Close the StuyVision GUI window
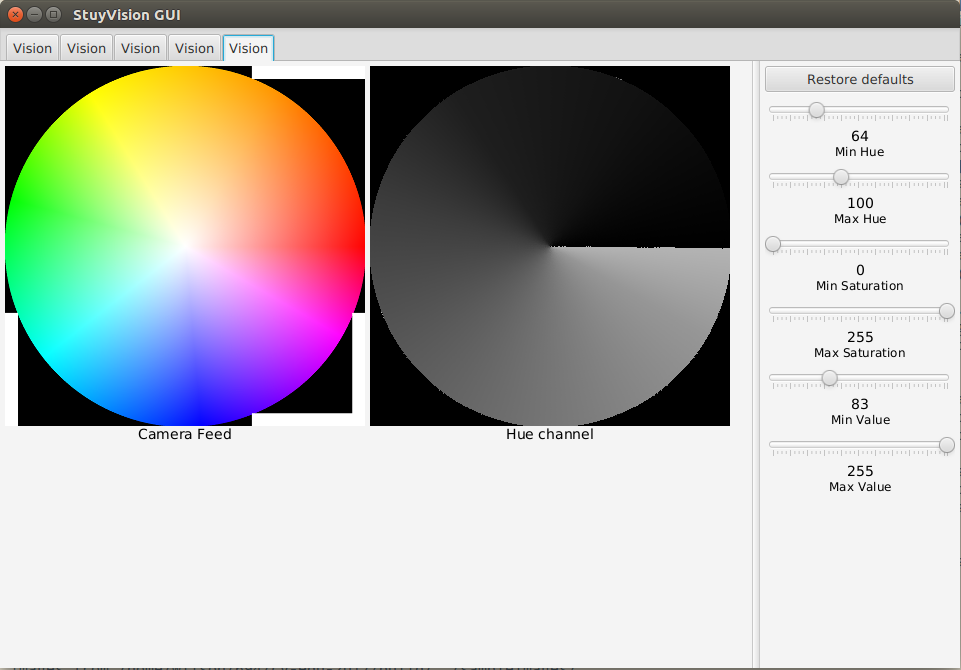 coord(15,14)
